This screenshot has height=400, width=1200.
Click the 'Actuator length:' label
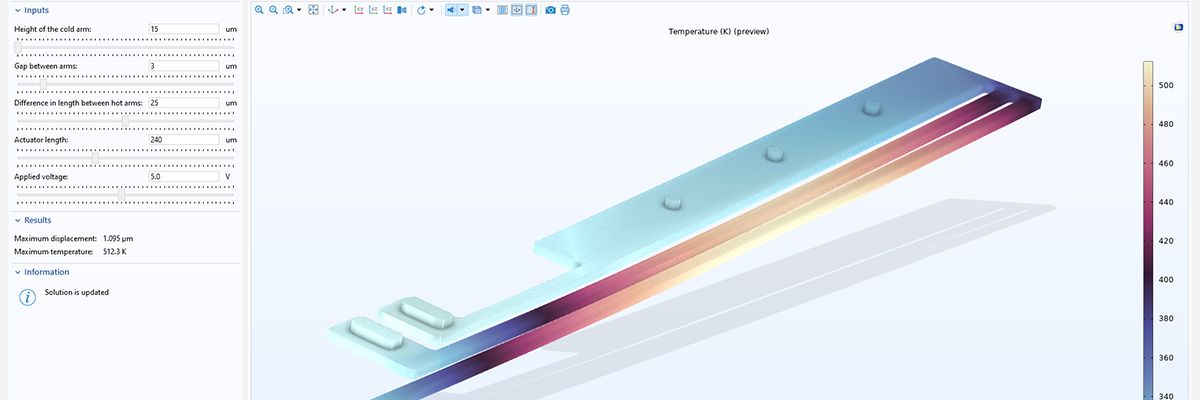pos(41,140)
